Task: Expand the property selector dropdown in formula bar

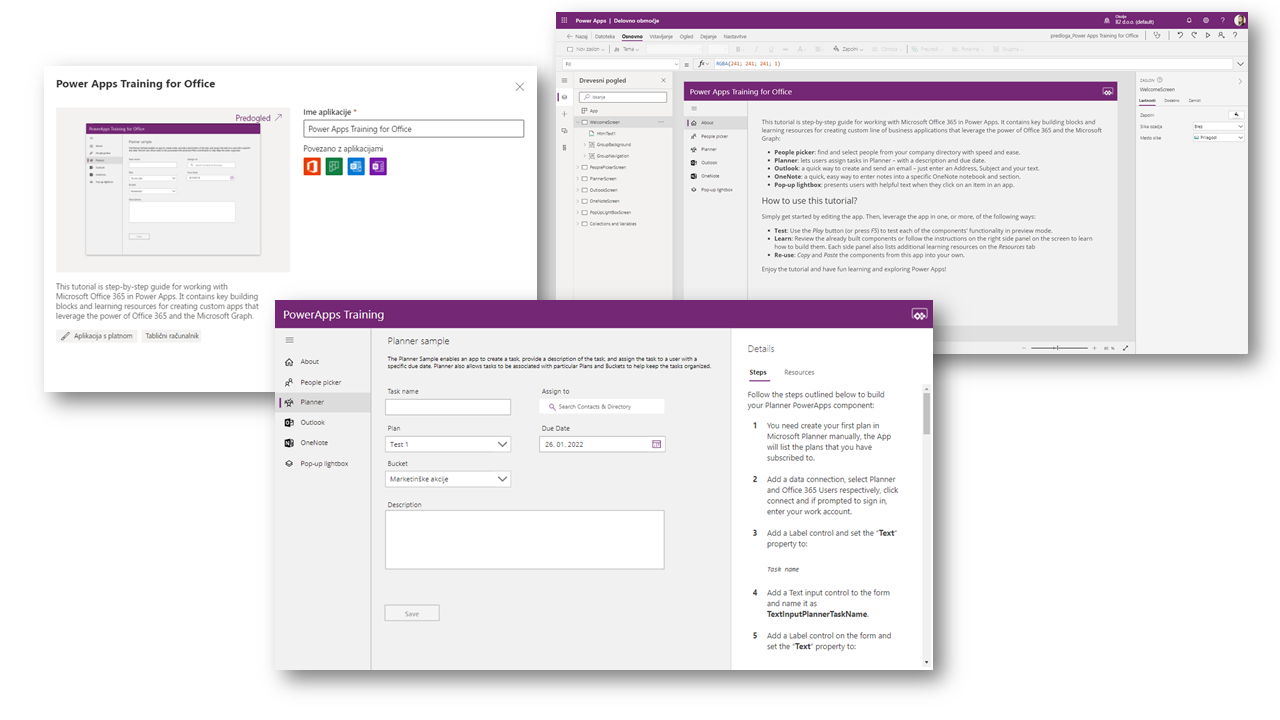Action: [x=675, y=64]
